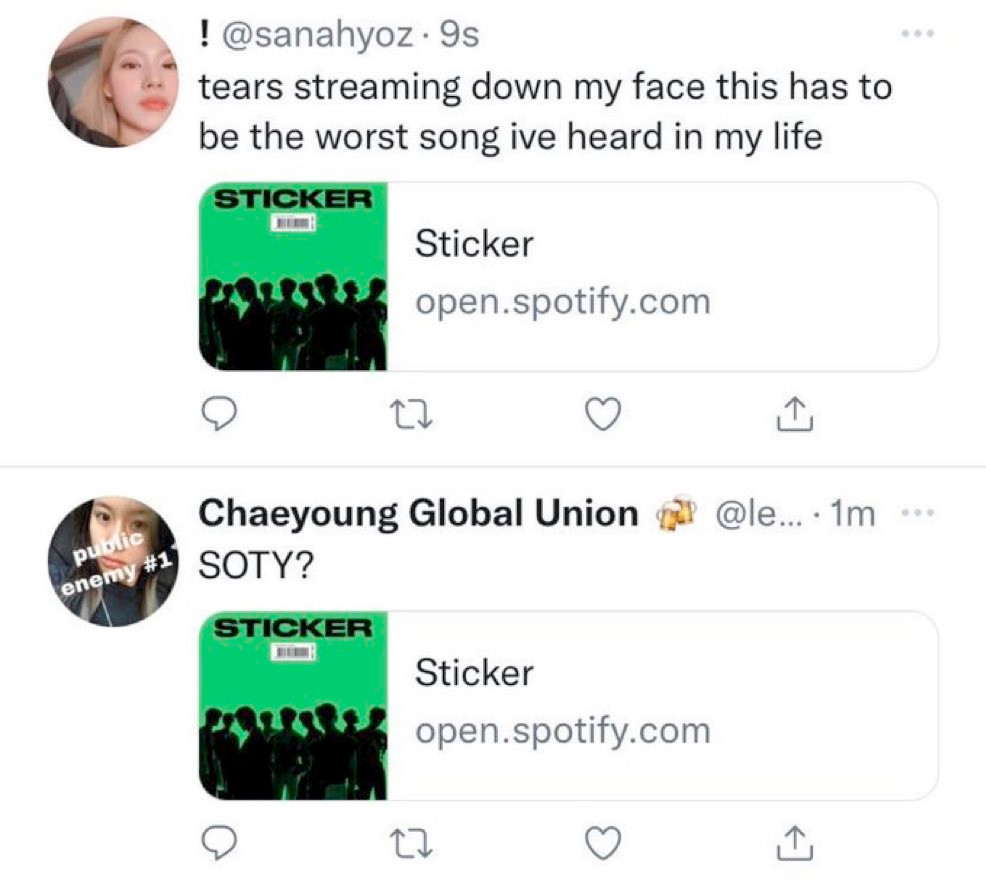986x887 pixels.
Task: Open @sanahyoz profile picture
Action: coord(112,82)
